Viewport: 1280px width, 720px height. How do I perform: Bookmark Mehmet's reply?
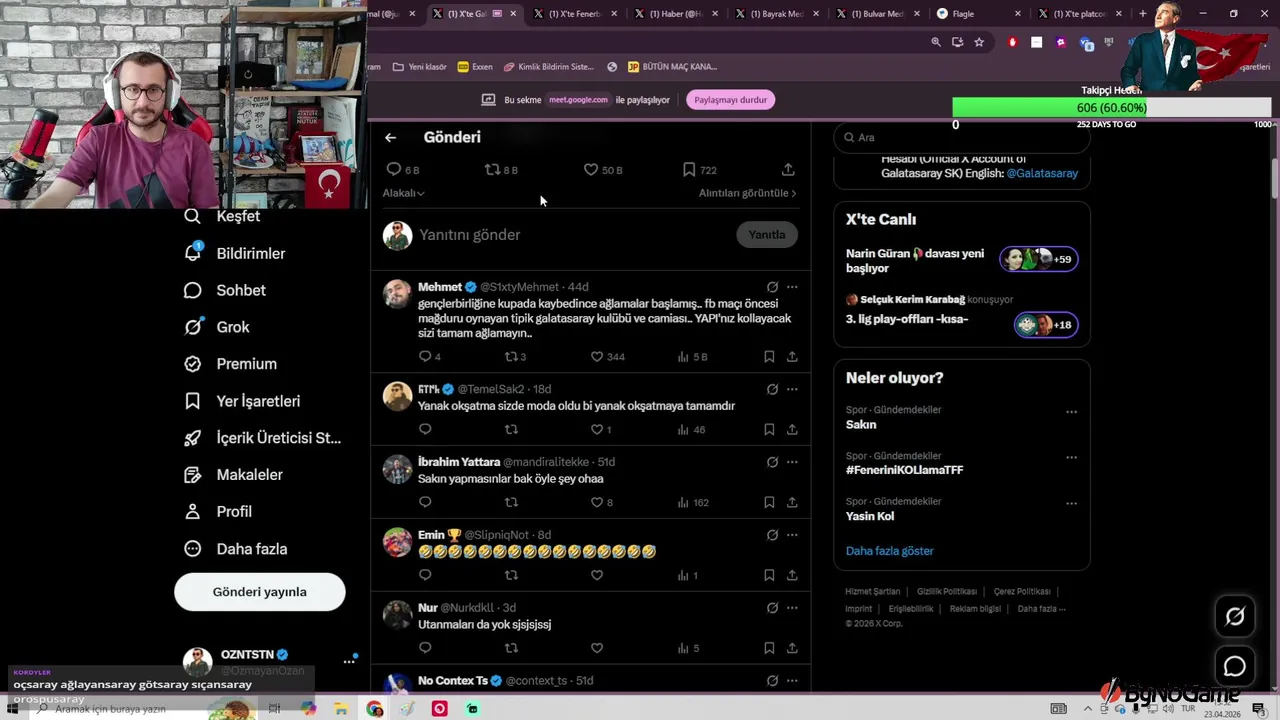(769, 357)
